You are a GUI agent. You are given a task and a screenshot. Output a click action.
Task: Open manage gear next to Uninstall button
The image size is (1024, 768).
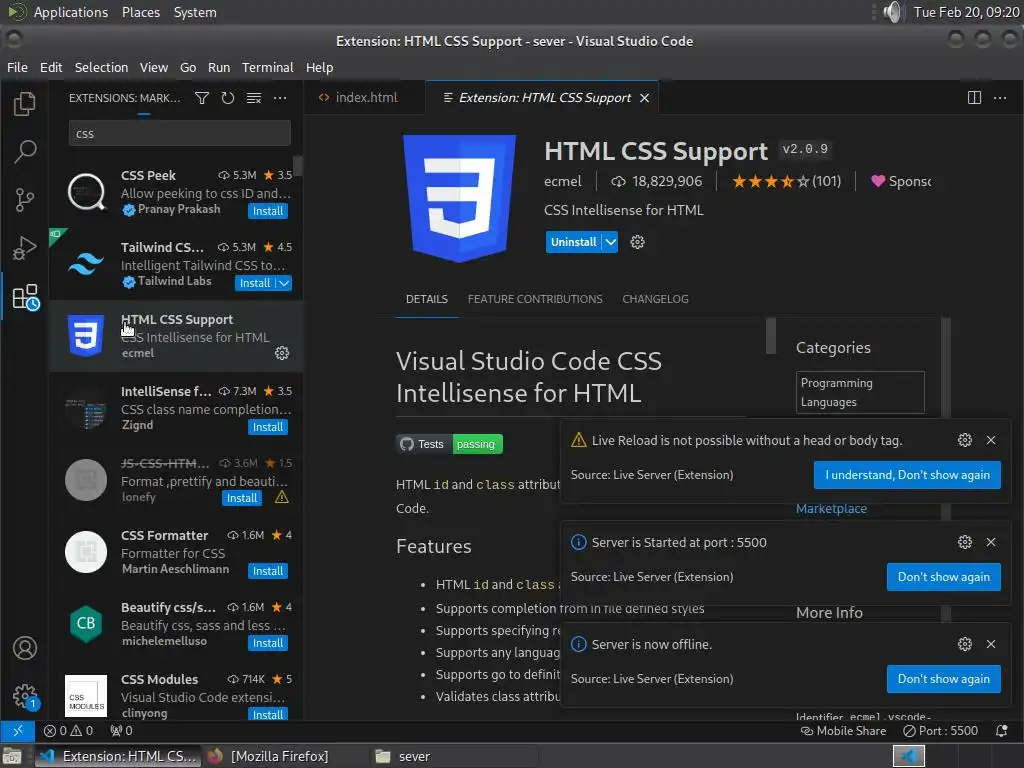(637, 242)
